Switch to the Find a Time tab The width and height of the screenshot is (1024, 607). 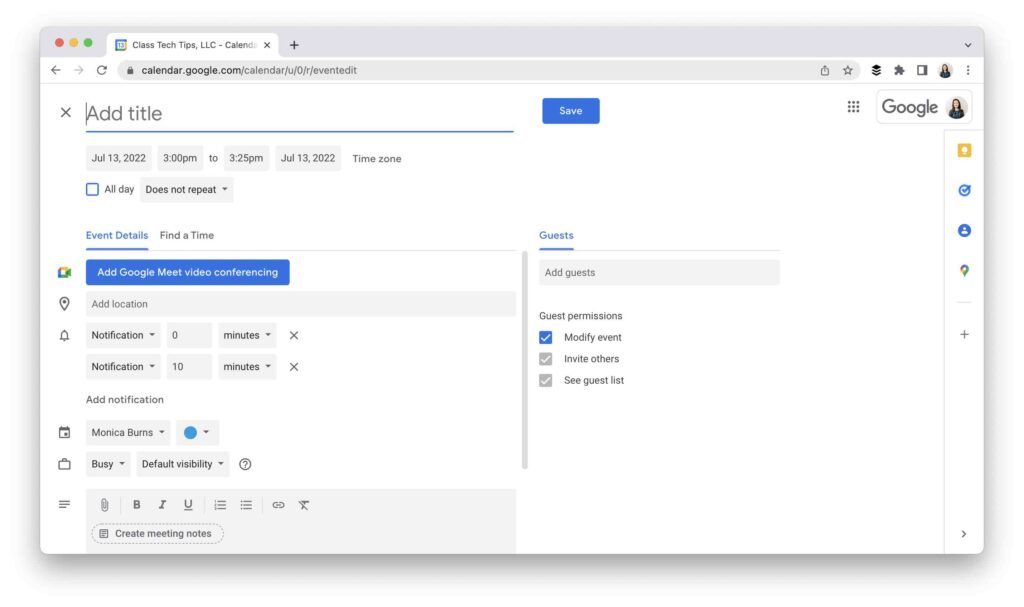187,235
